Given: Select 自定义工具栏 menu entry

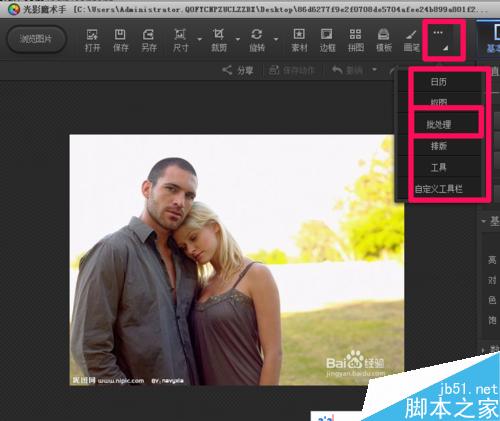Looking at the screenshot, I should pyautogui.click(x=439, y=189).
